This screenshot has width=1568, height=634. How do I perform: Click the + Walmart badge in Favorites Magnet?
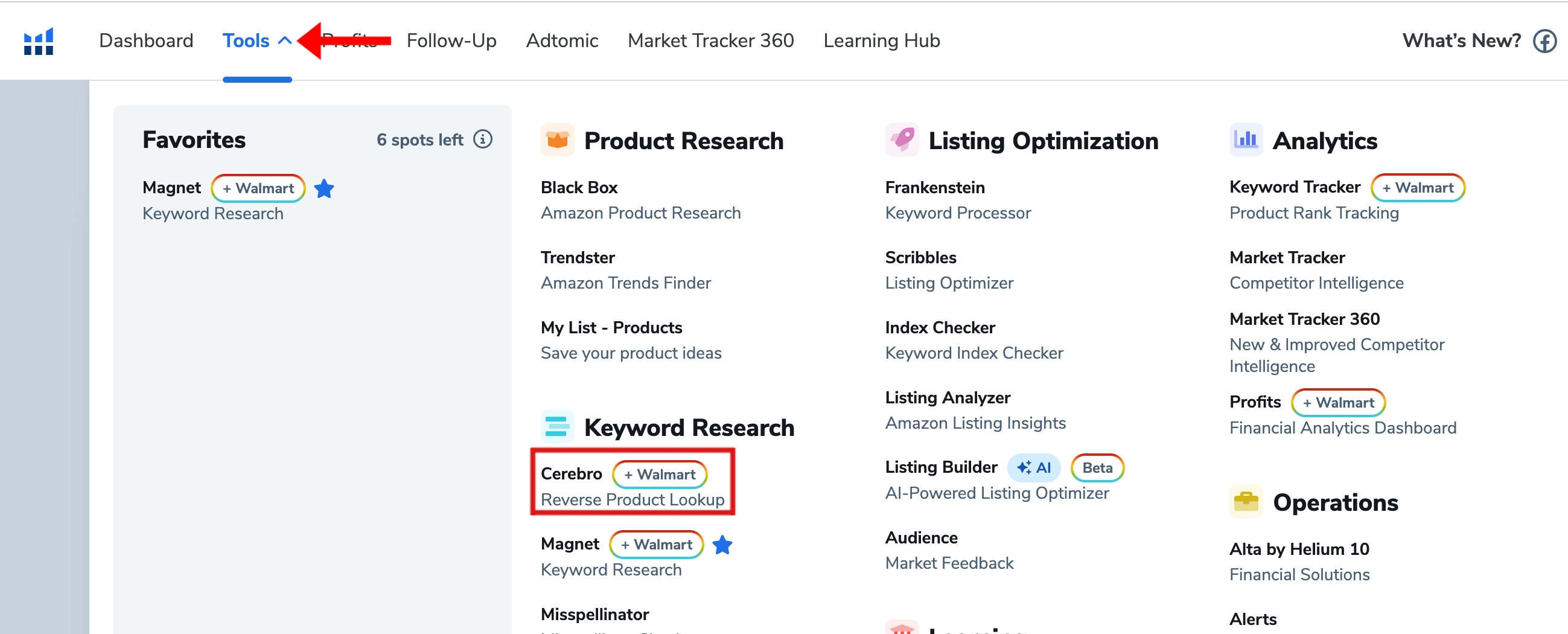[x=258, y=188]
